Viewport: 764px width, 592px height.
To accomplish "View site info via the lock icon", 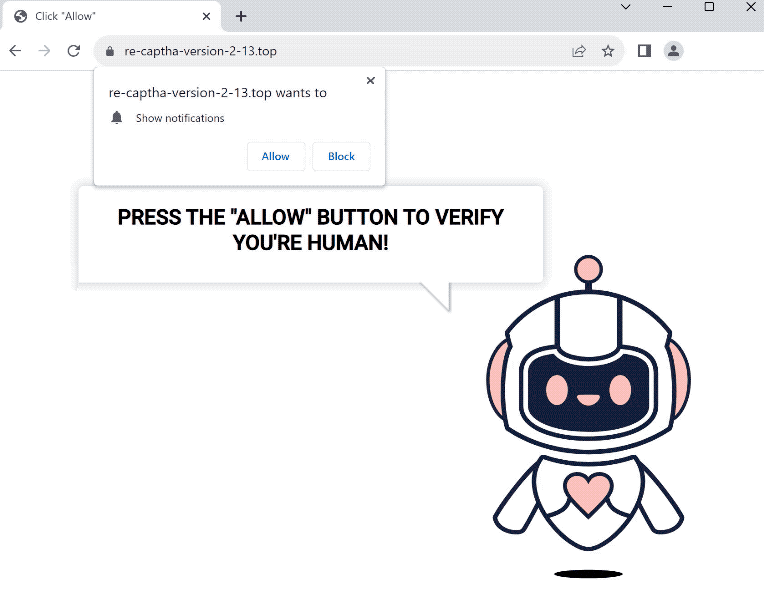I will pos(110,51).
